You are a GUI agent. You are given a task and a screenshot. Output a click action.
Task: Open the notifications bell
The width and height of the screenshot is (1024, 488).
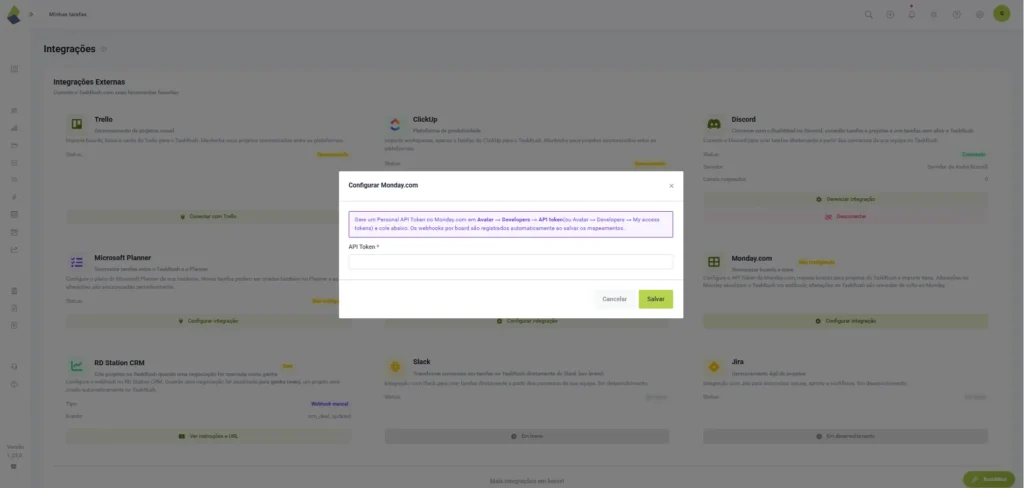pyautogui.click(x=912, y=14)
